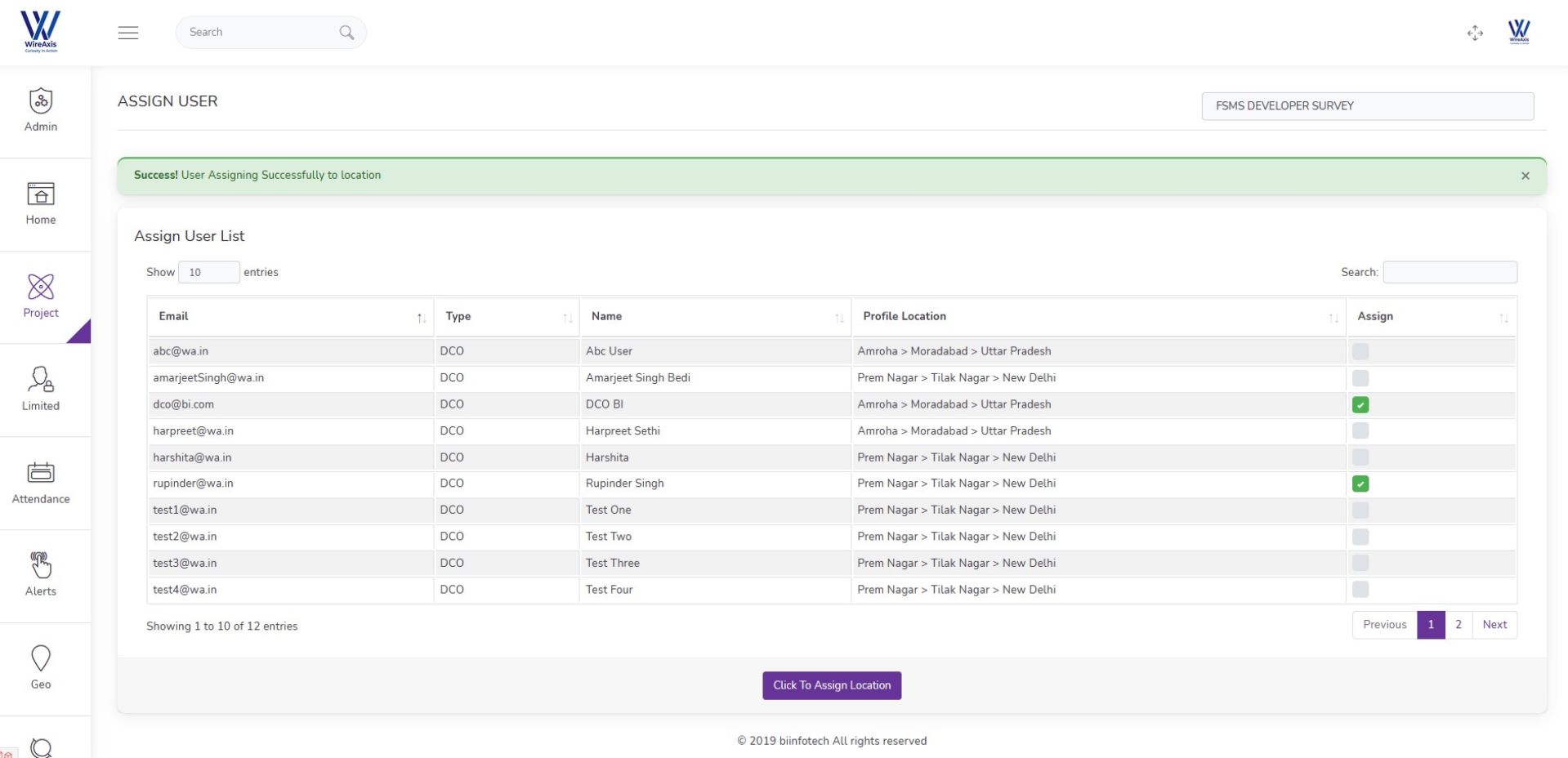Focus the table Search input field
Screen dimensions: 1568x758
point(1450,273)
